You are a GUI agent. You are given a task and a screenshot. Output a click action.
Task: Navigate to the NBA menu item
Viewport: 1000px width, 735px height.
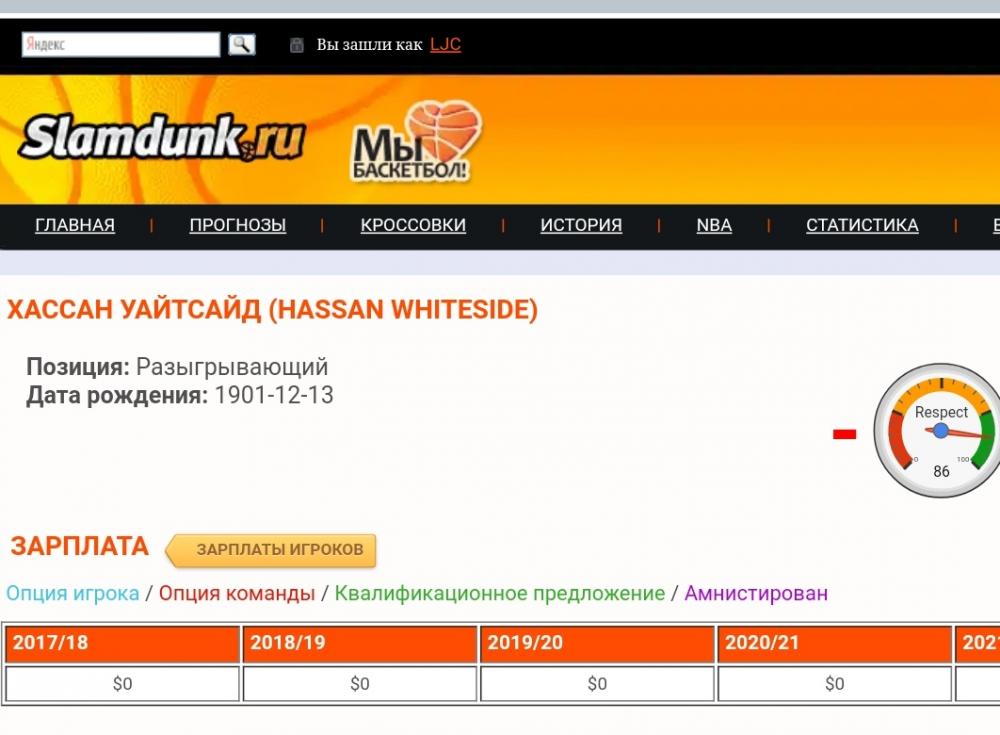click(714, 225)
